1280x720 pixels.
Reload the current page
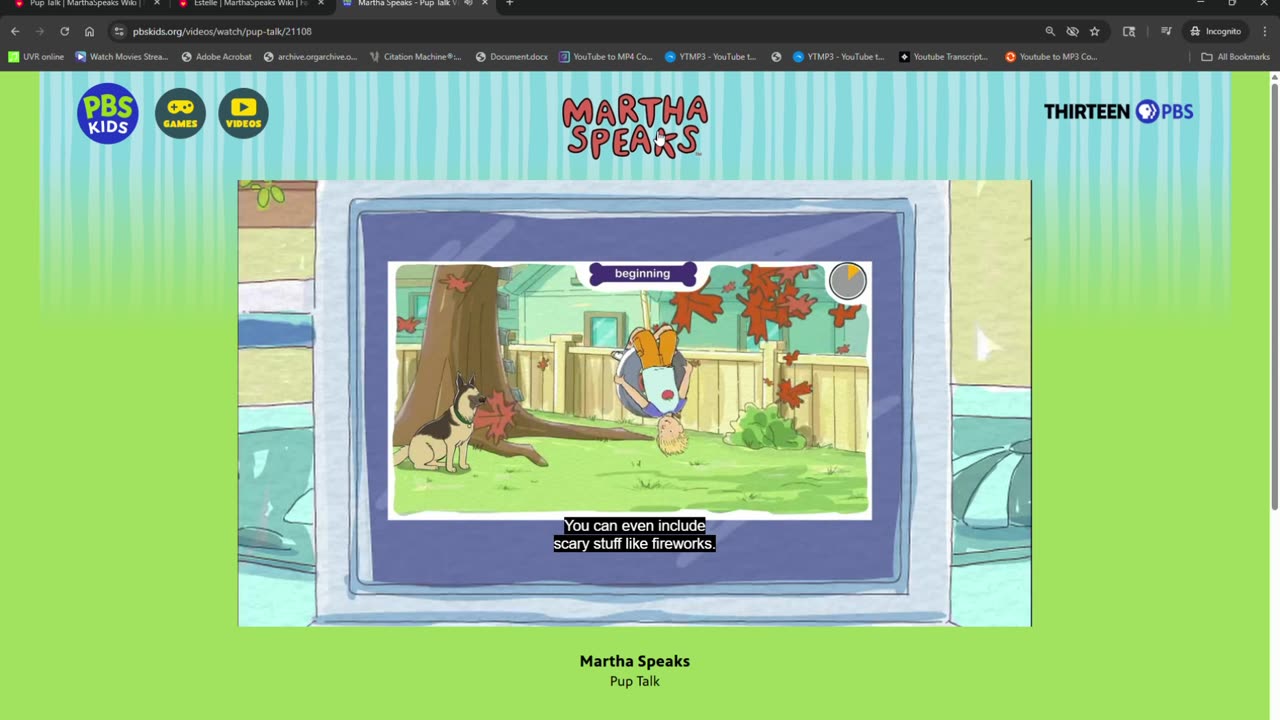[x=65, y=31]
